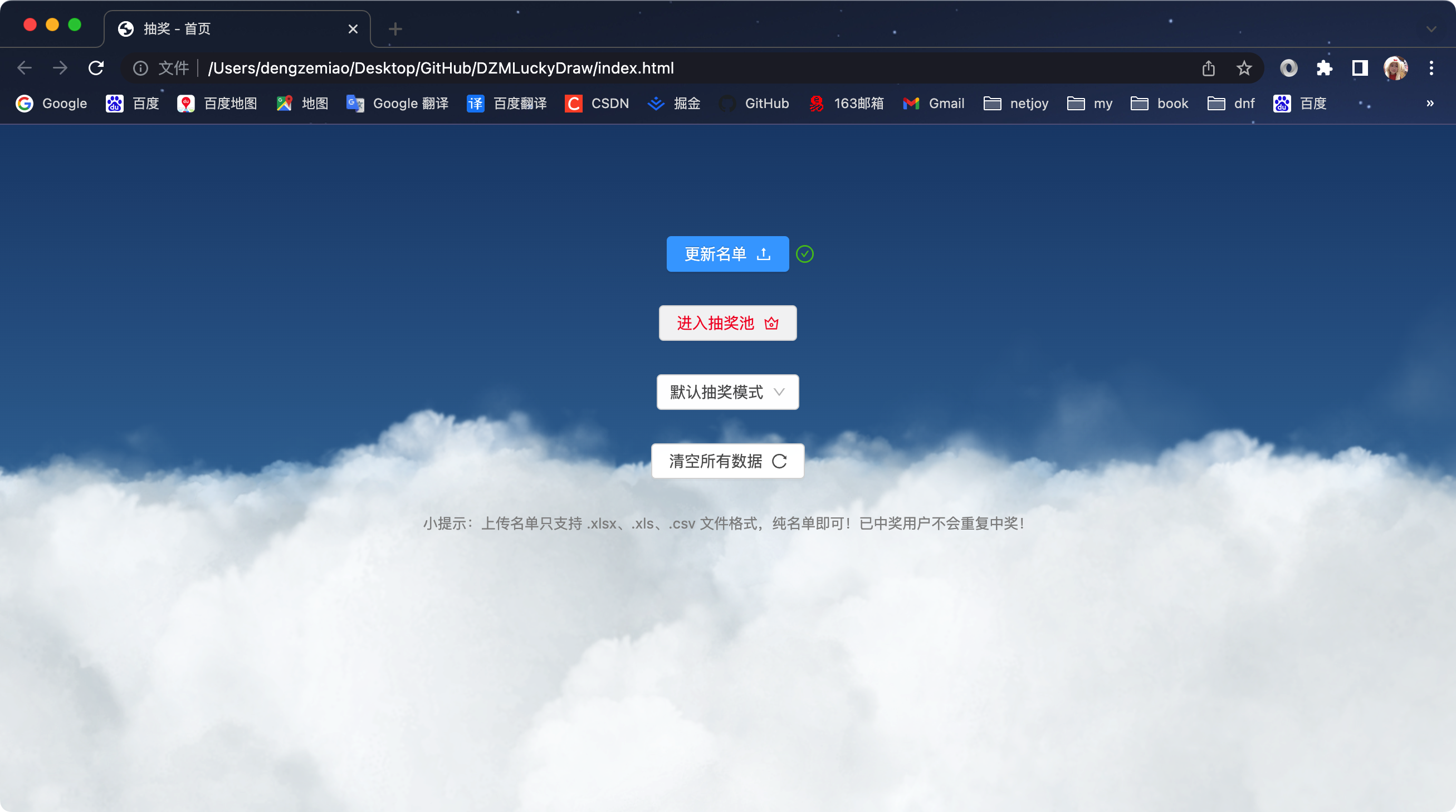This screenshot has width=1456, height=812.
Task: Expand the hidden bookmarks overflow chevron
Action: click(x=1430, y=104)
